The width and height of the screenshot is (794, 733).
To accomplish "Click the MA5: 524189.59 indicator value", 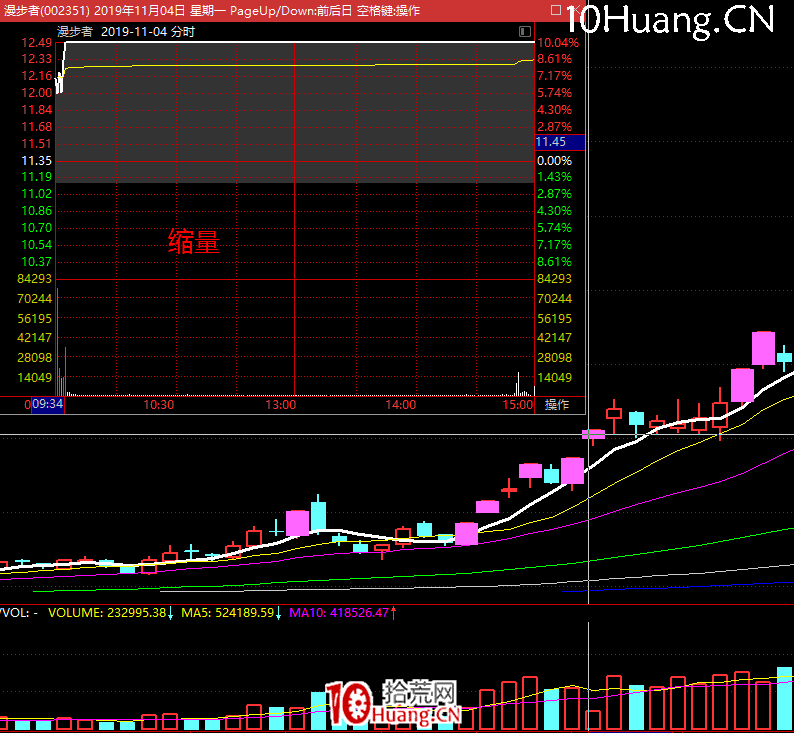I will click(227, 613).
